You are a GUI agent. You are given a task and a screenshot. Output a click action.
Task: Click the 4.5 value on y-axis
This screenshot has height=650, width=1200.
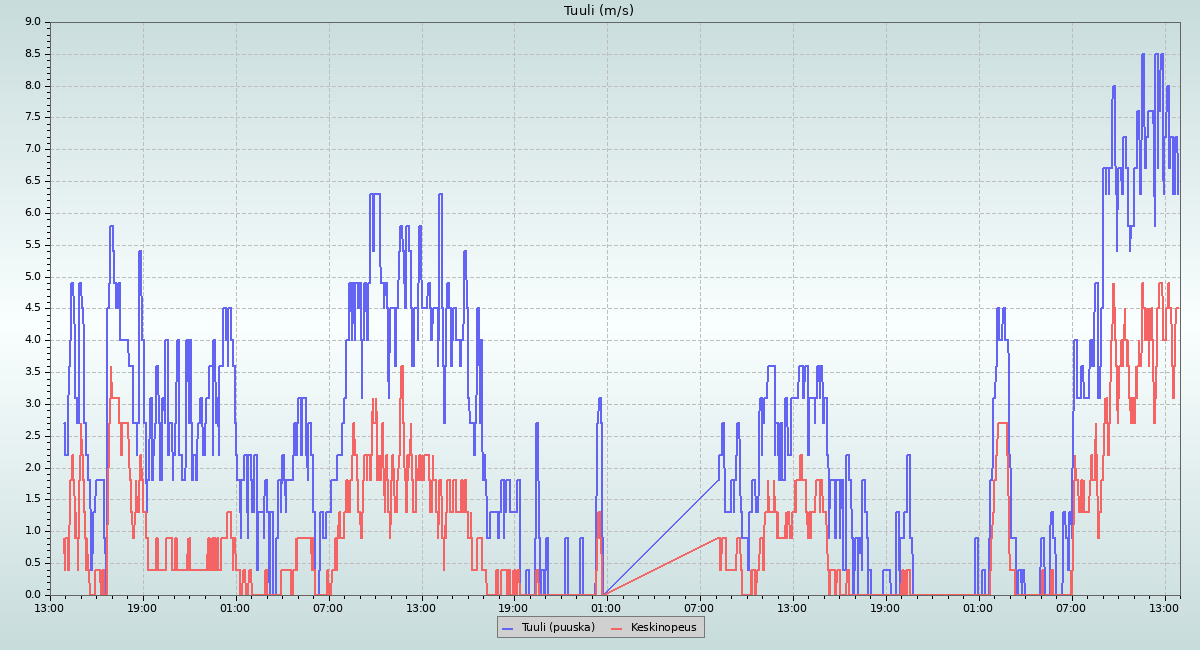click(32, 308)
